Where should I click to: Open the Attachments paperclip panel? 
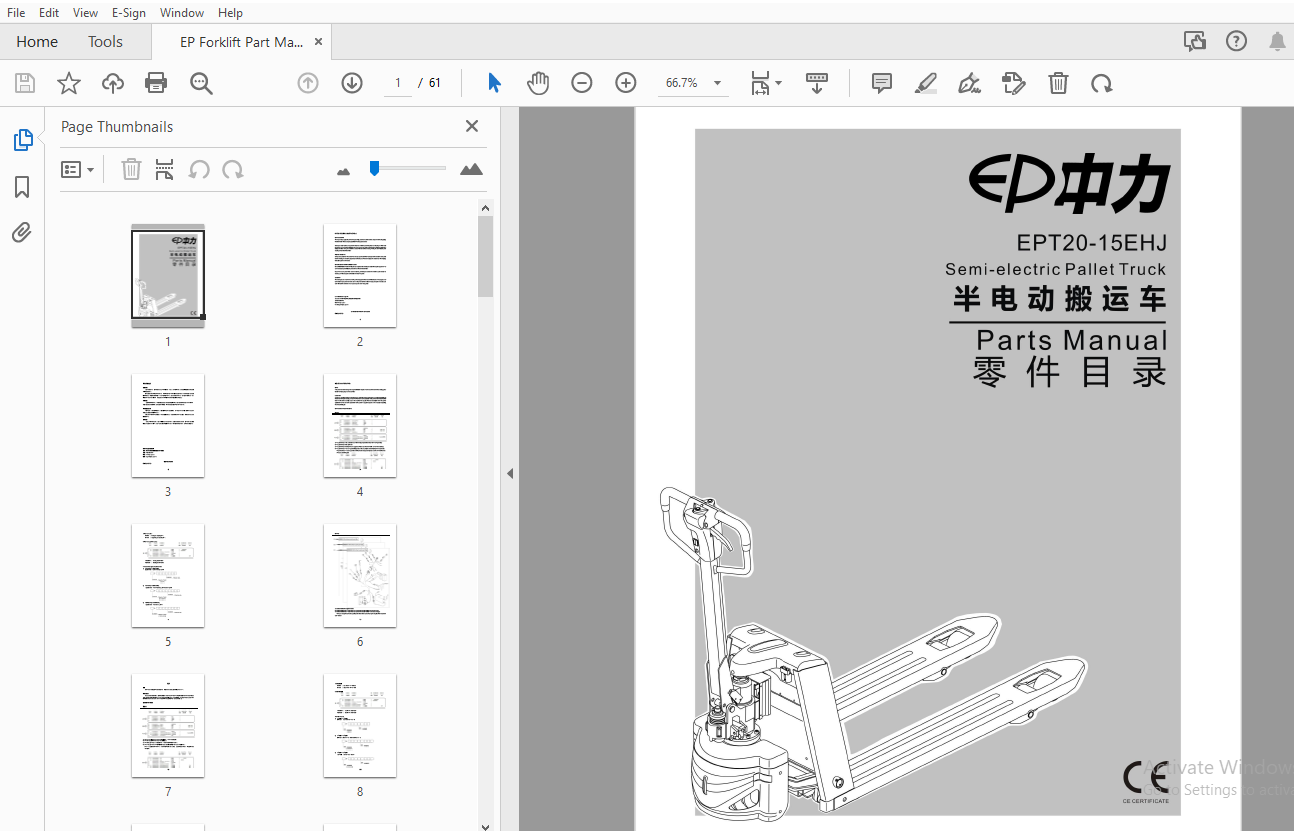[x=22, y=233]
